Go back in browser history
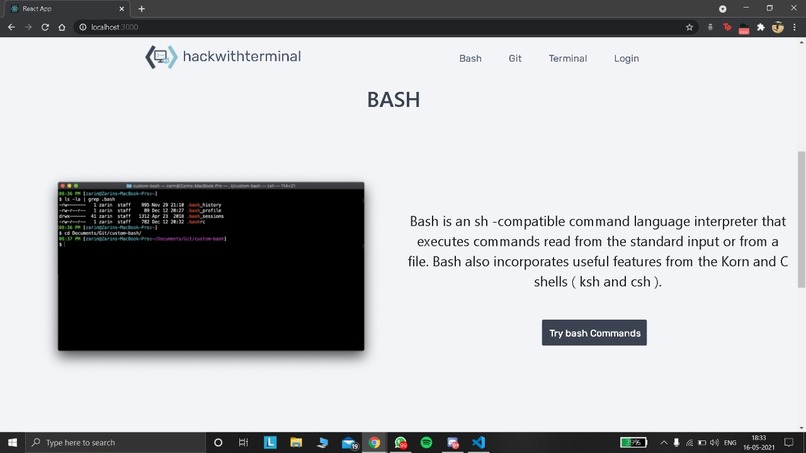 point(11,27)
